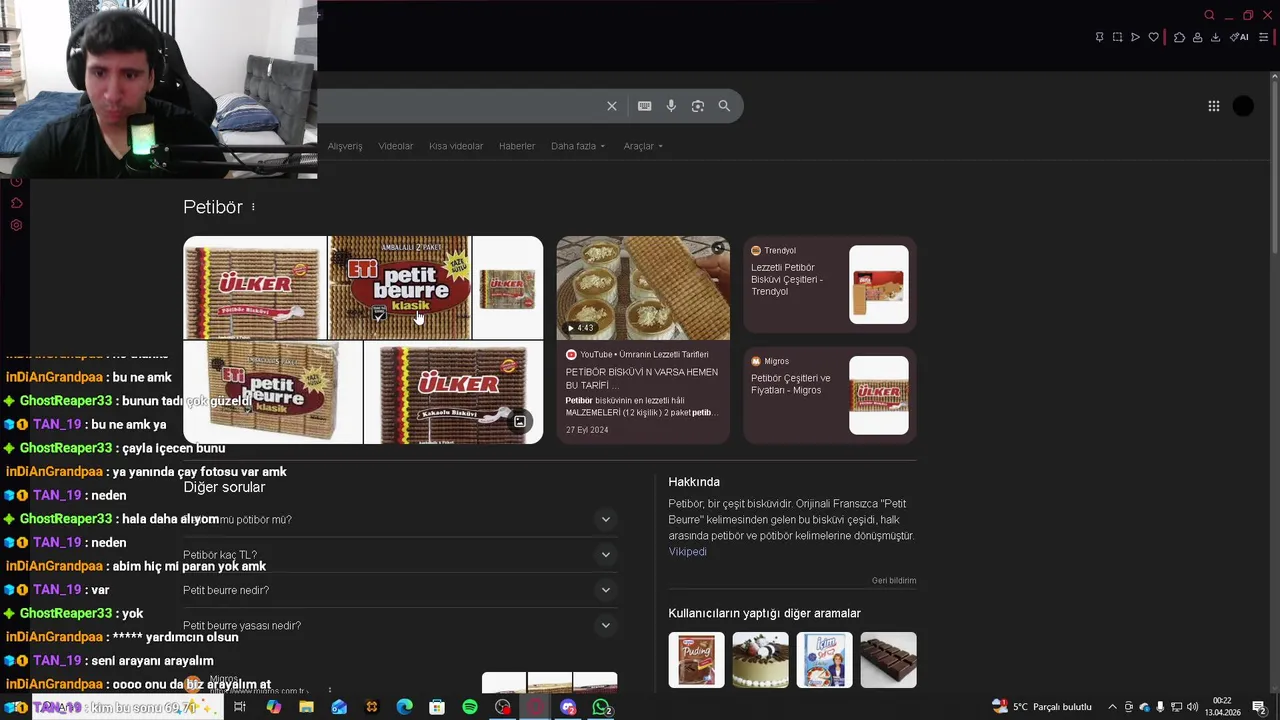Viewport: 1280px width, 720px height.
Task: Switch to the Kısa videolar tab
Action: pyautogui.click(x=456, y=146)
